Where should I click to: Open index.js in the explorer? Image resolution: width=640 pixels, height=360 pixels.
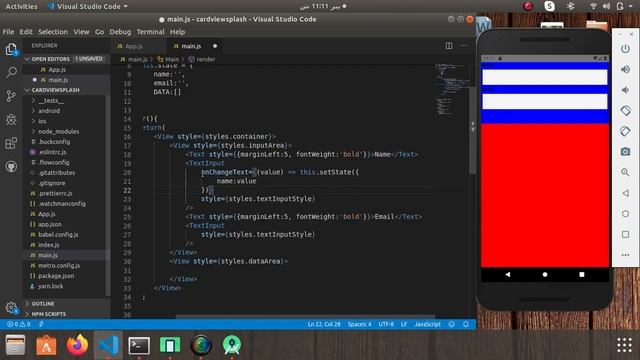(x=49, y=245)
